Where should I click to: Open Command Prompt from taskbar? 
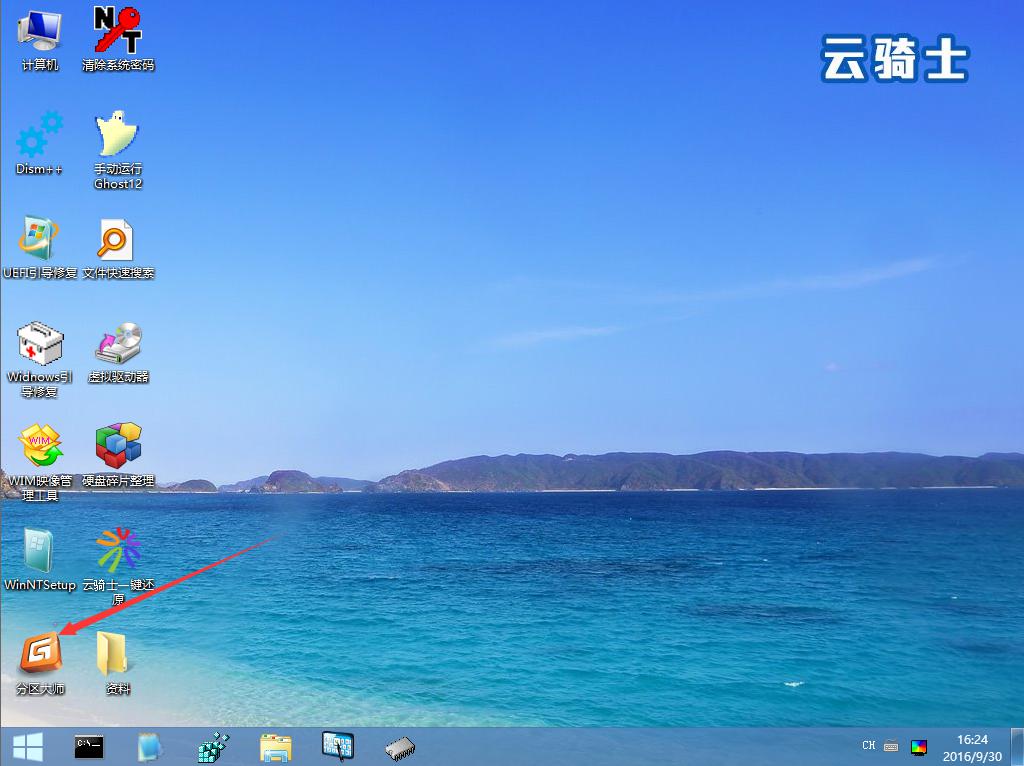90,748
